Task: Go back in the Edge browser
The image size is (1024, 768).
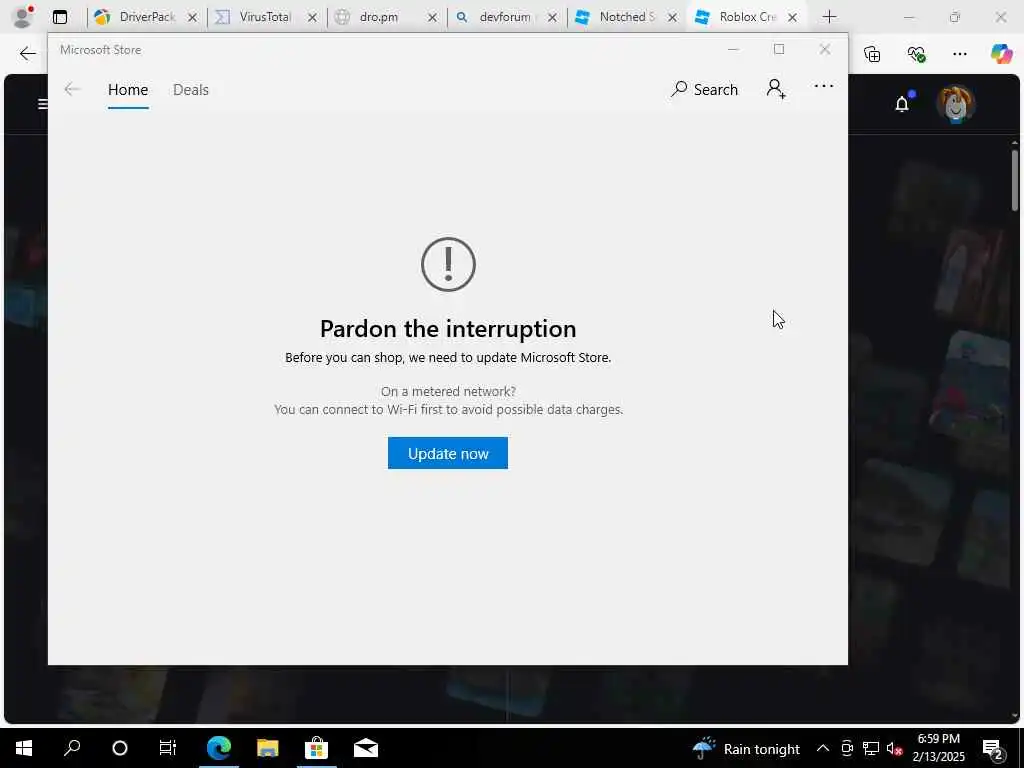Action: [27, 54]
